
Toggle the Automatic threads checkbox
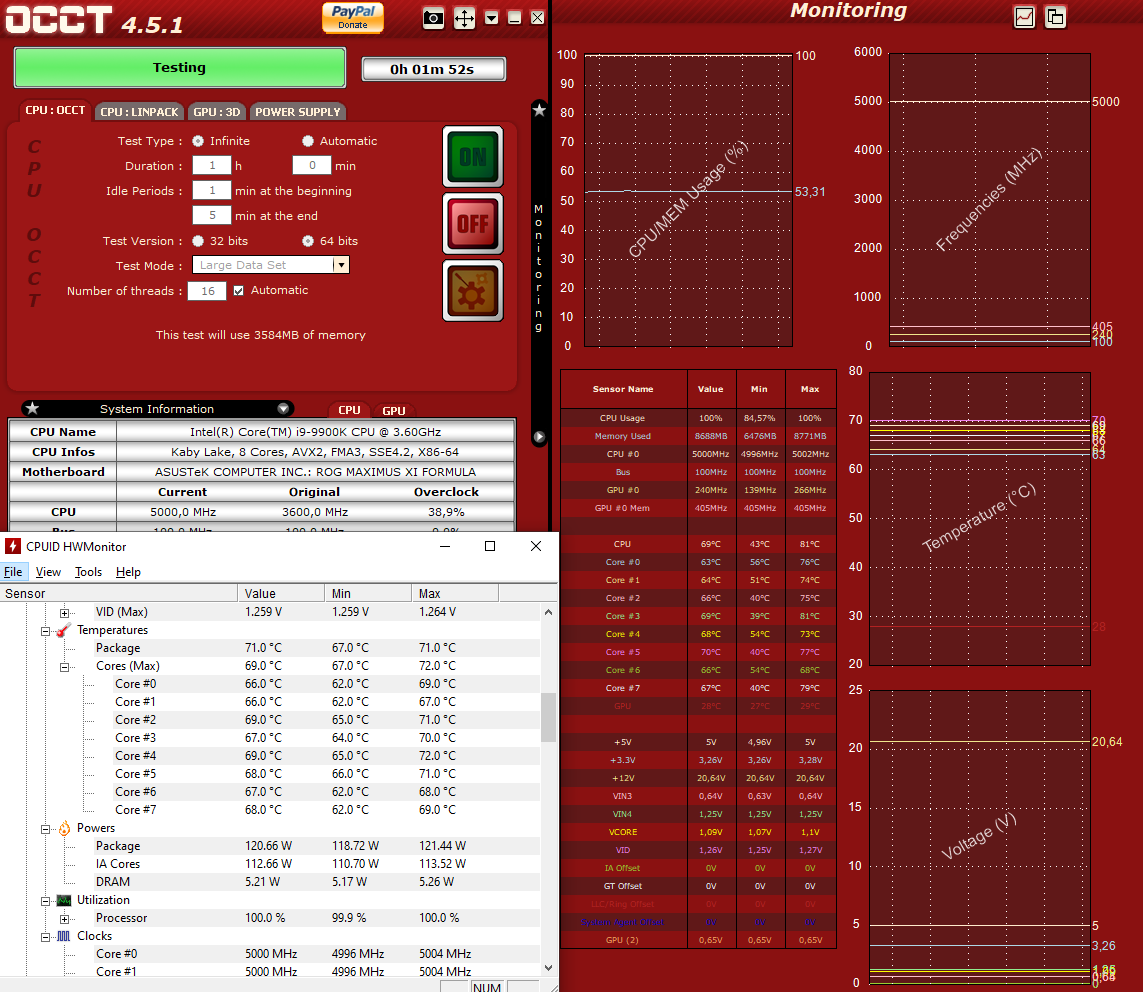[x=238, y=290]
